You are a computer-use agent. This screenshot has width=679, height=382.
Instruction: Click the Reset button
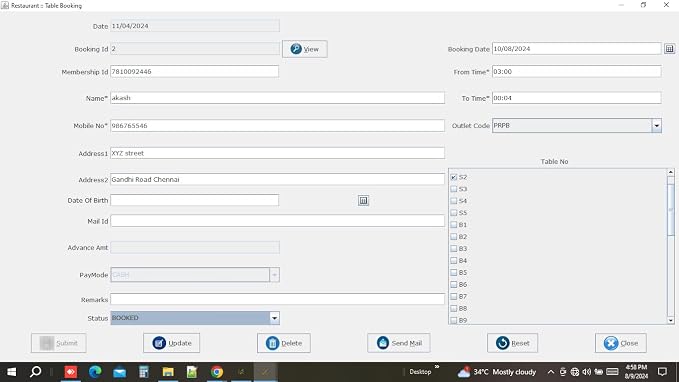[x=512, y=343]
